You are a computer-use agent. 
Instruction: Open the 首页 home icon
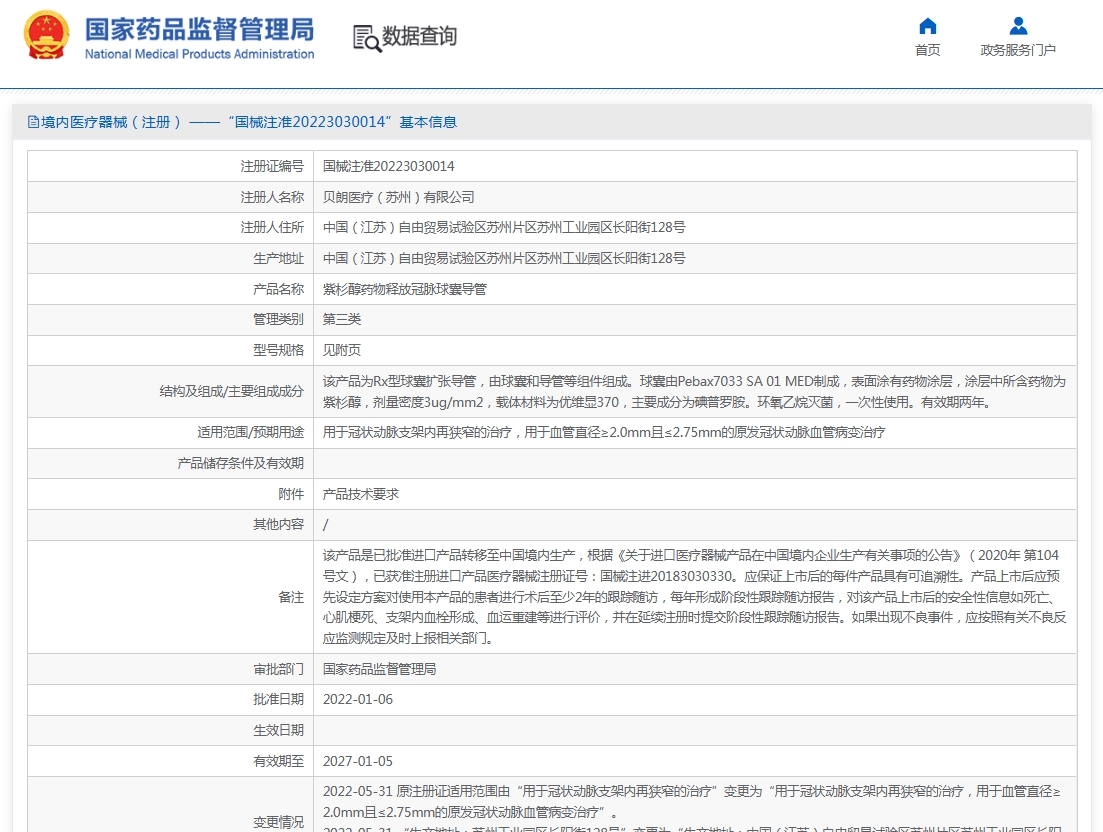point(928,26)
